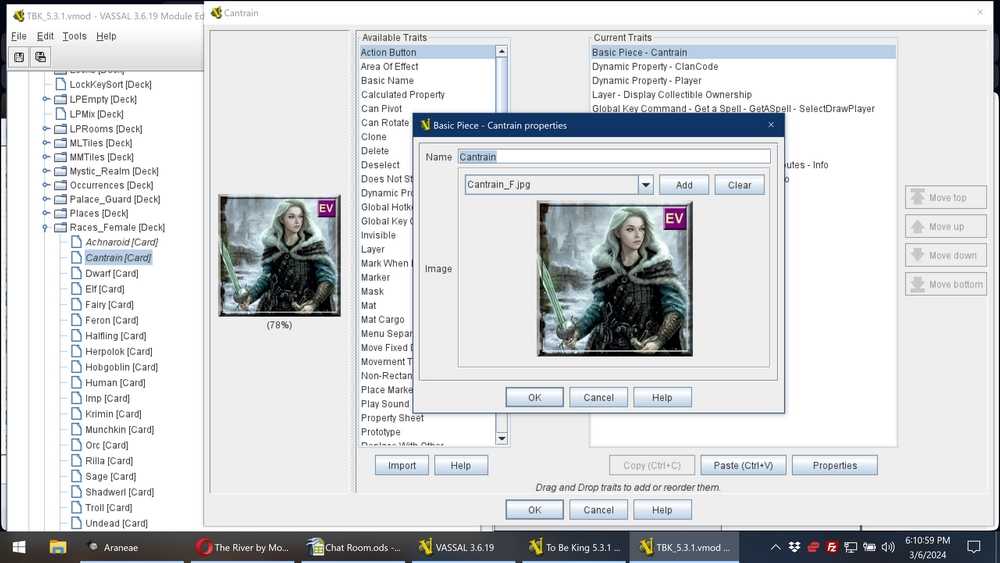Click the Move down arrow button

coord(946,255)
